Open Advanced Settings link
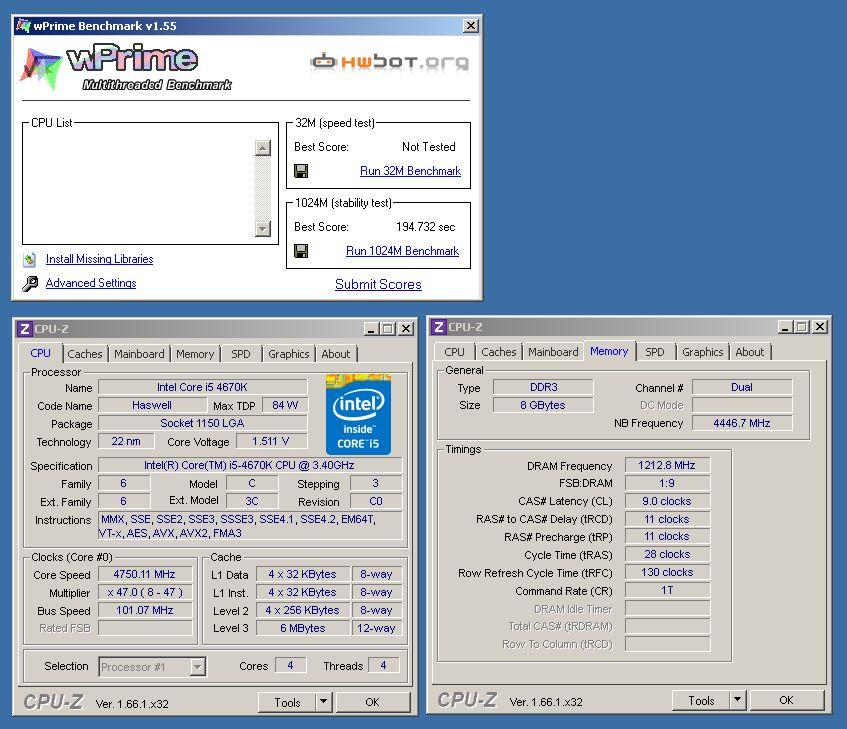 pos(91,283)
